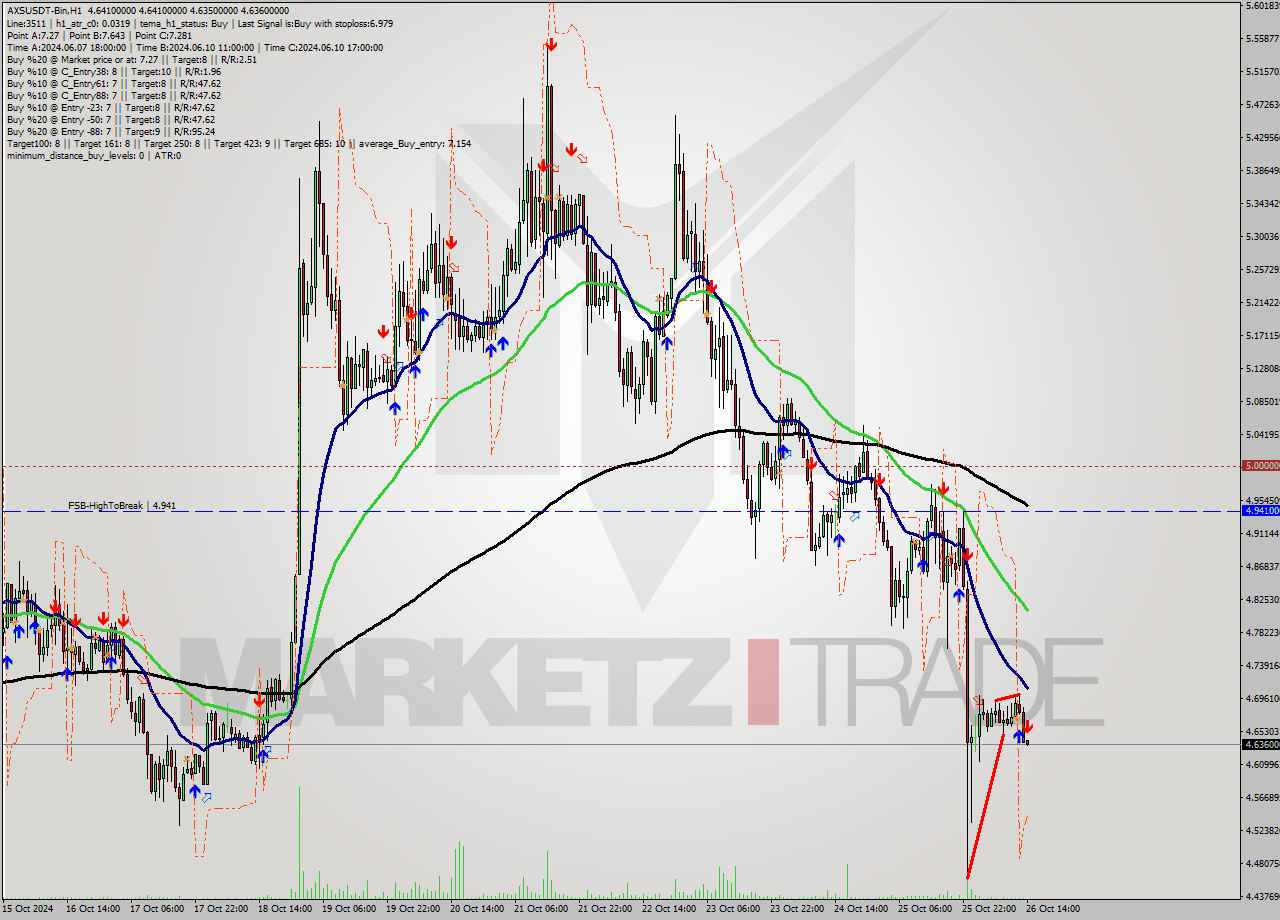
Task: Click the 5.55877 price axis label
Action: point(1262,39)
